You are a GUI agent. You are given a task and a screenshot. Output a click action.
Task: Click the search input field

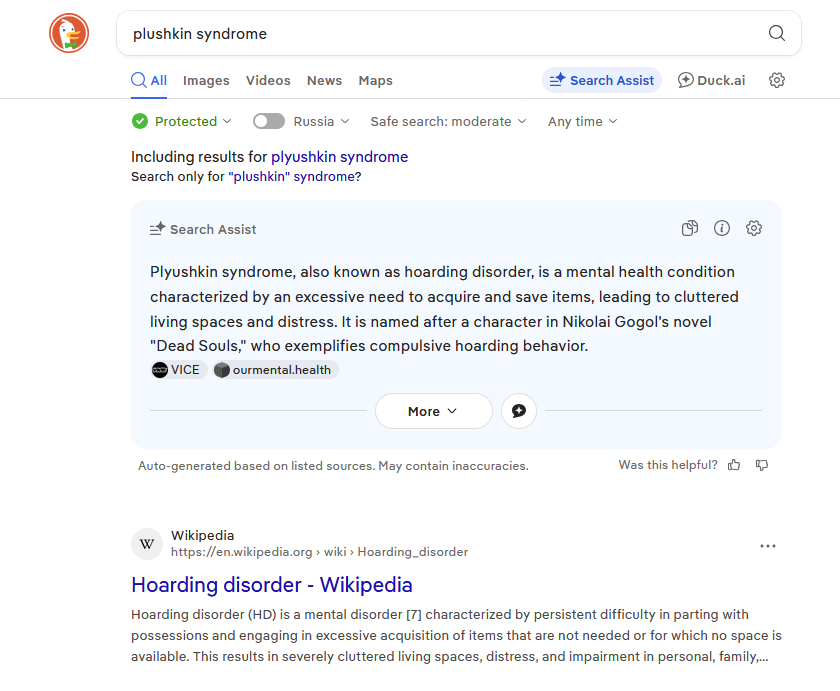[440, 34]
